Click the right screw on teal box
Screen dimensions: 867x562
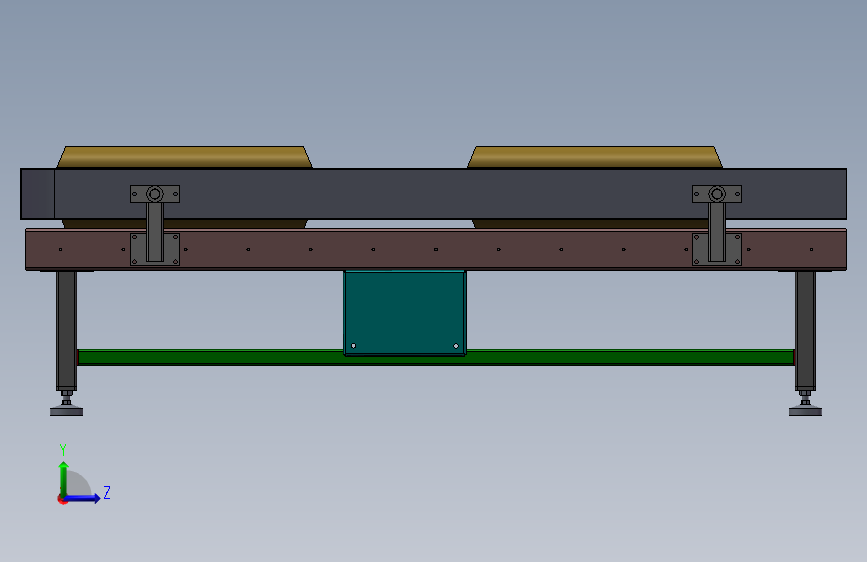pyautogui.click(x=456, y=346)
